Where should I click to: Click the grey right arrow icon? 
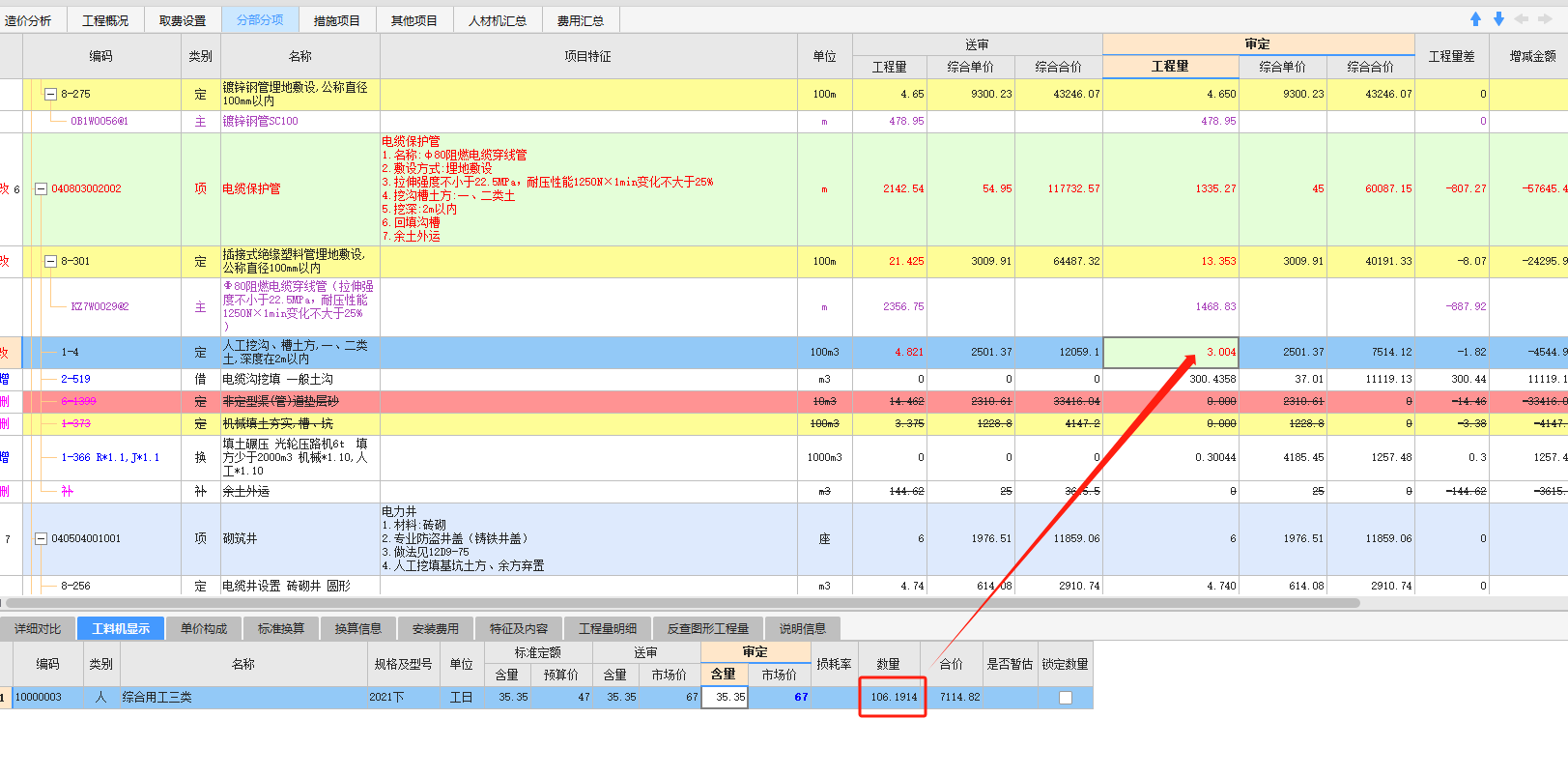tap(1545, 19)
